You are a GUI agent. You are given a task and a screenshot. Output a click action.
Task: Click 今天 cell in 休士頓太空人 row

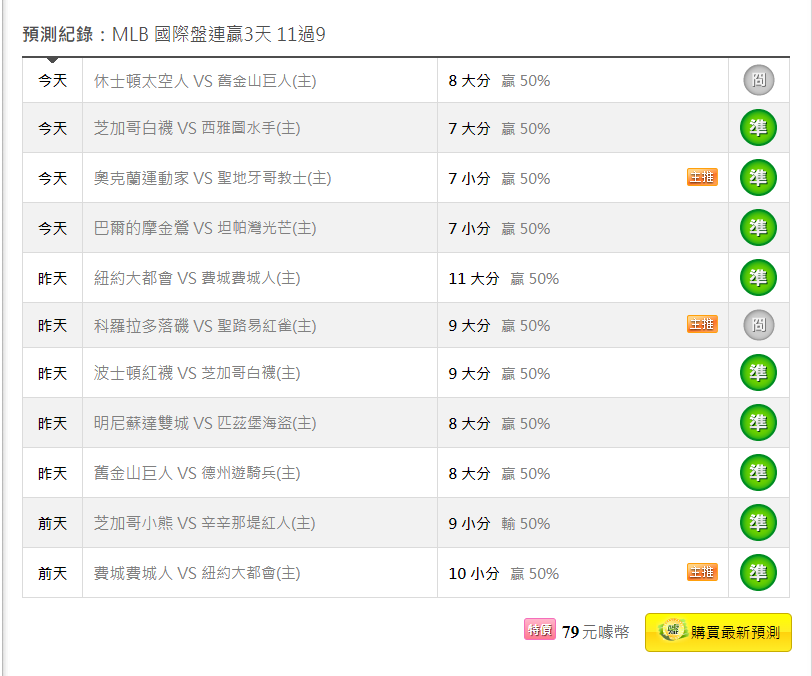point(52,80)
